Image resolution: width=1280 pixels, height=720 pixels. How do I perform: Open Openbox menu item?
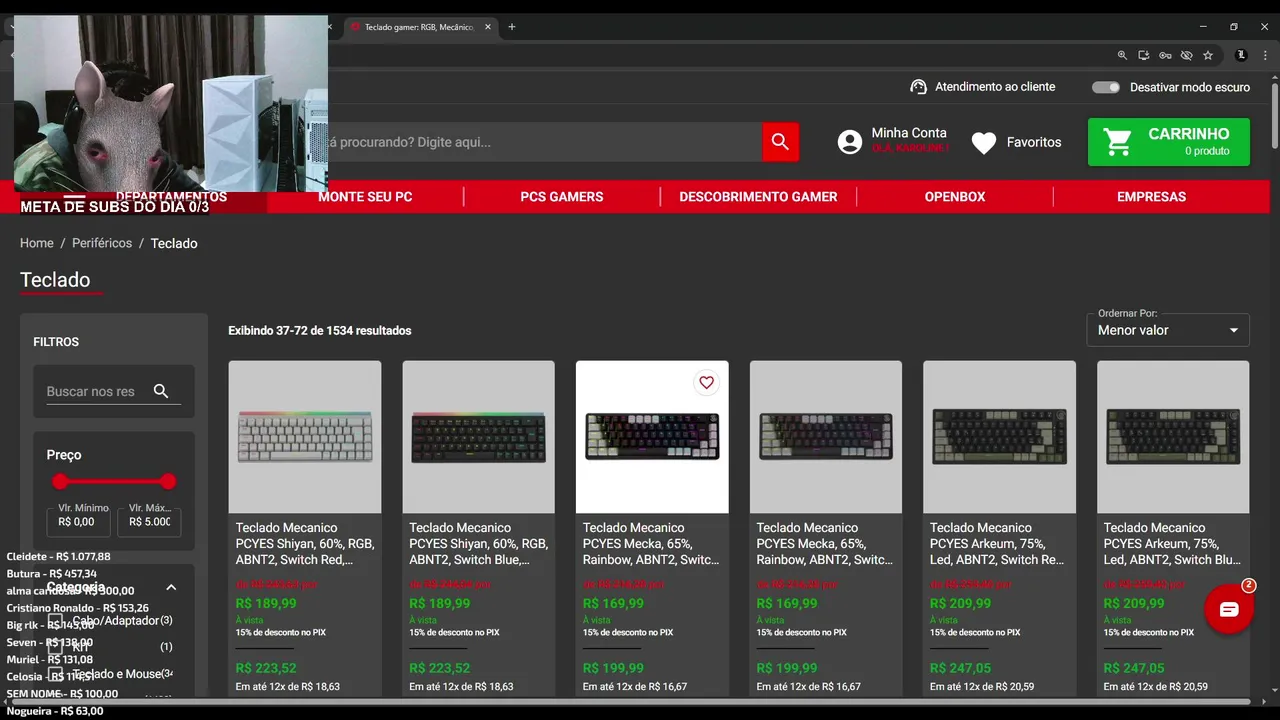(955, 197)
